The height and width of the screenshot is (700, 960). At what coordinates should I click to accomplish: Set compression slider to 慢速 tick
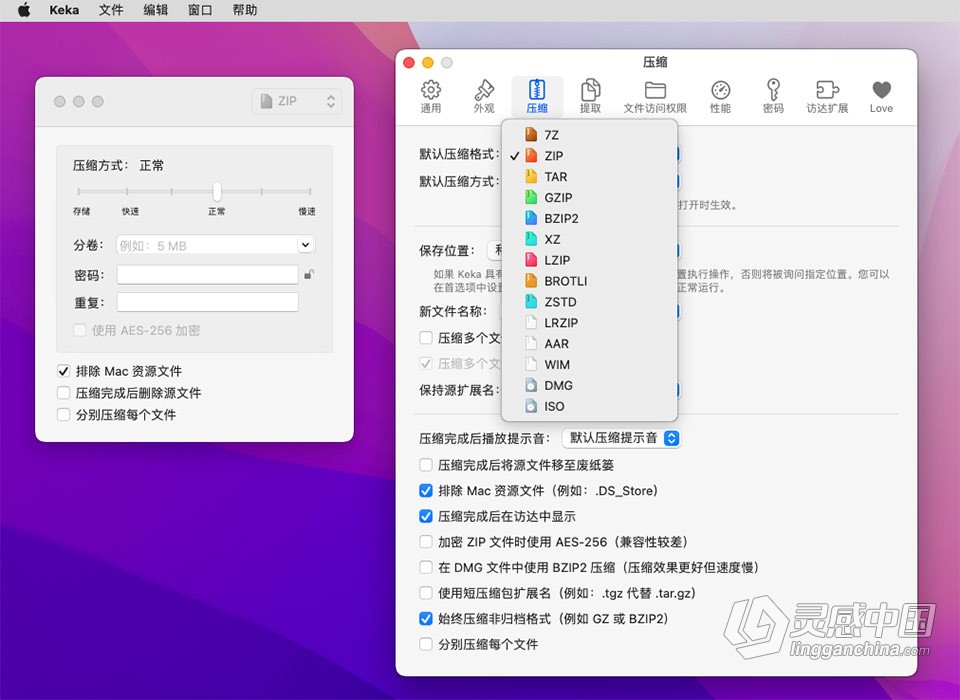[x=310, y=192]
